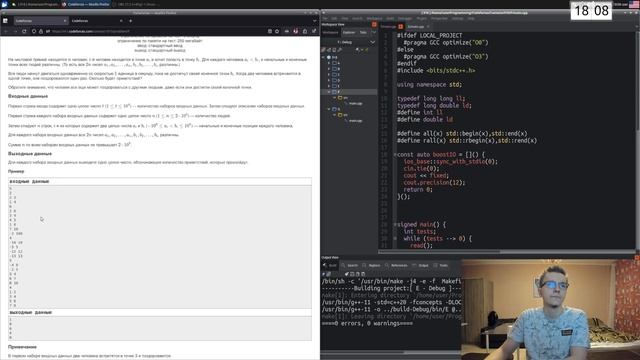This screenshot has width=640, height=360.
Task: Close the Workspace View pane
Action: click(374, 24)
